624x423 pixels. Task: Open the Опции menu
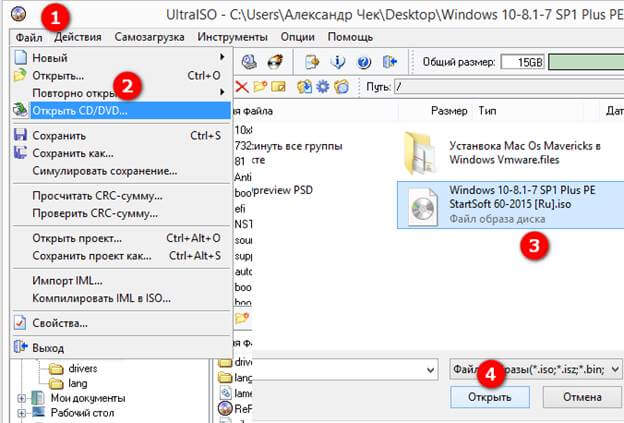click(298, 37)
